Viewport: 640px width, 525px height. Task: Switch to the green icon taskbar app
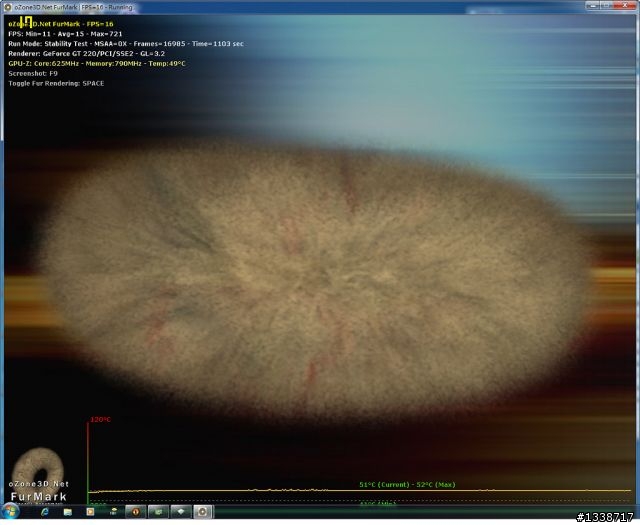click(x=158, y=512)
